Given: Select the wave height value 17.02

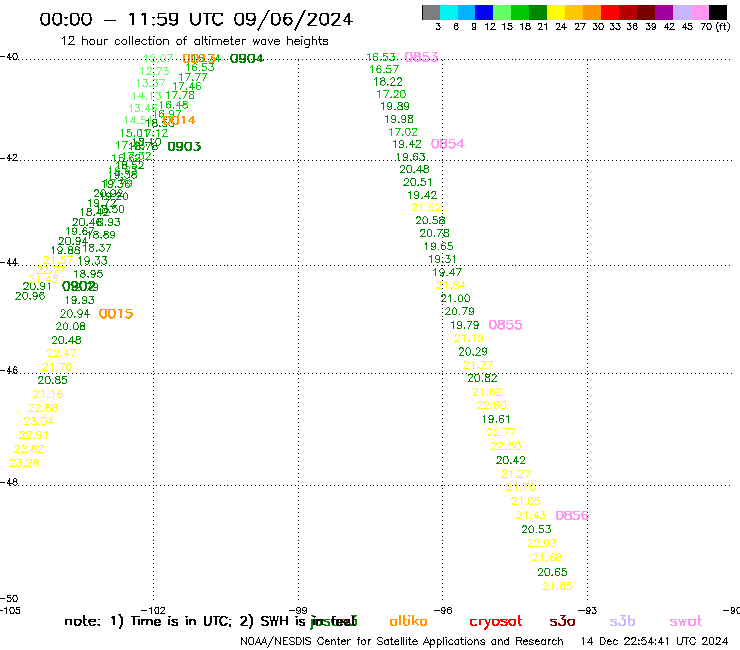Looking at the screenshot, I should [x=403, y=132].
